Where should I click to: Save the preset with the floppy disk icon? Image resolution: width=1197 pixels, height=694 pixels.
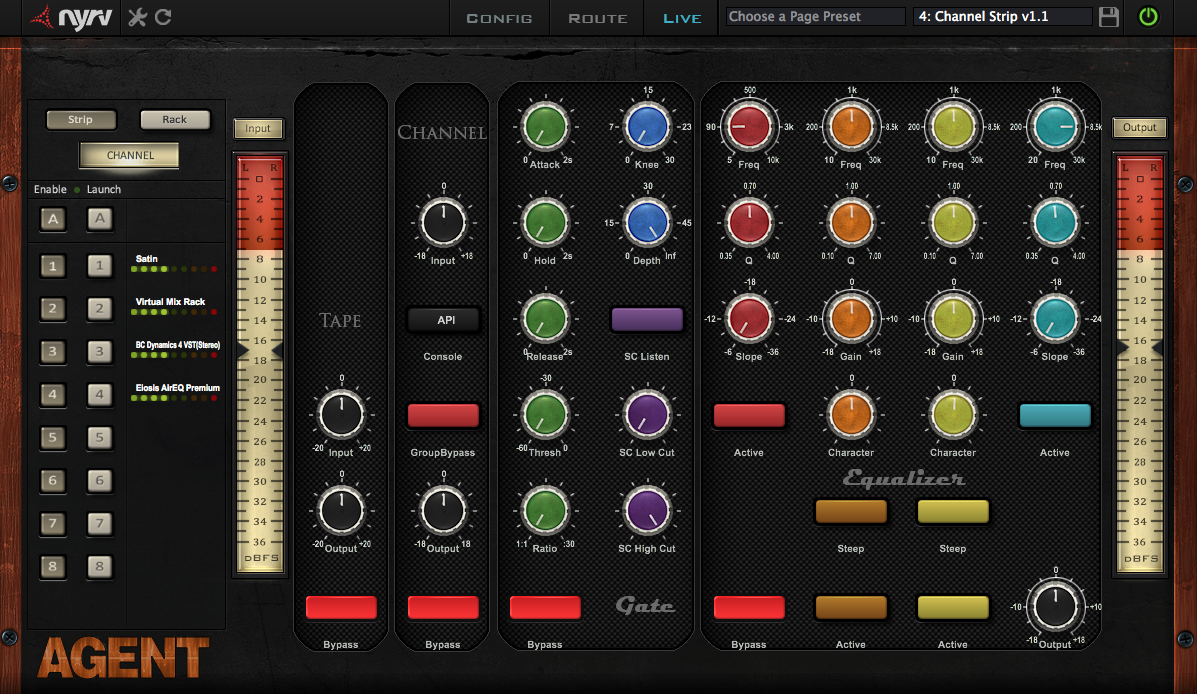coord(1108,17)
